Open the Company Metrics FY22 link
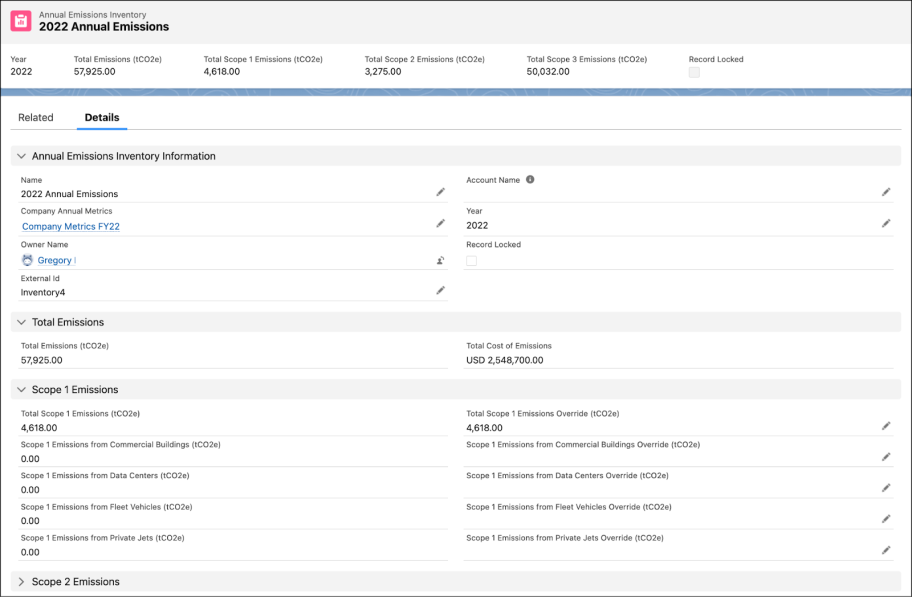 [70, 227]
